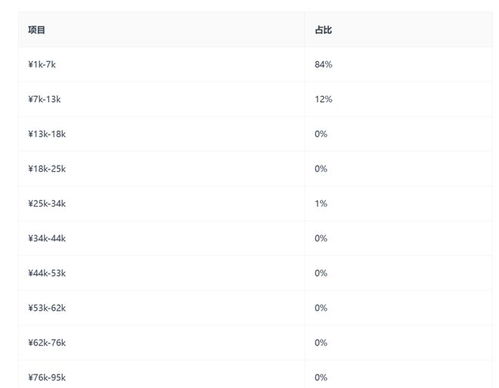Image resolution: width=499 pixels, height=388 pixels.
Task: Click the ¥7k-13k row label
Action: coord(44,99)
